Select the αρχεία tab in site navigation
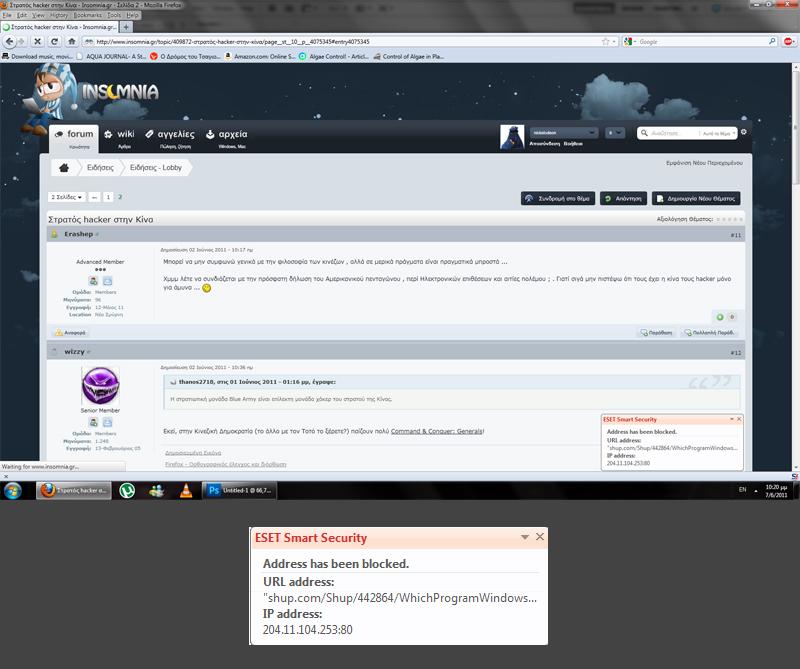Image resolution: width=800 pixels, height=669 pixels. pos(227,139)
